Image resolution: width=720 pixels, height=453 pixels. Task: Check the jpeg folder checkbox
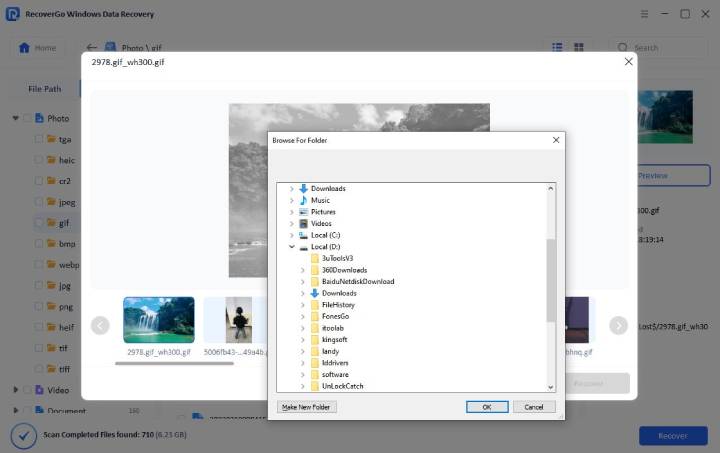pos(39,201)
